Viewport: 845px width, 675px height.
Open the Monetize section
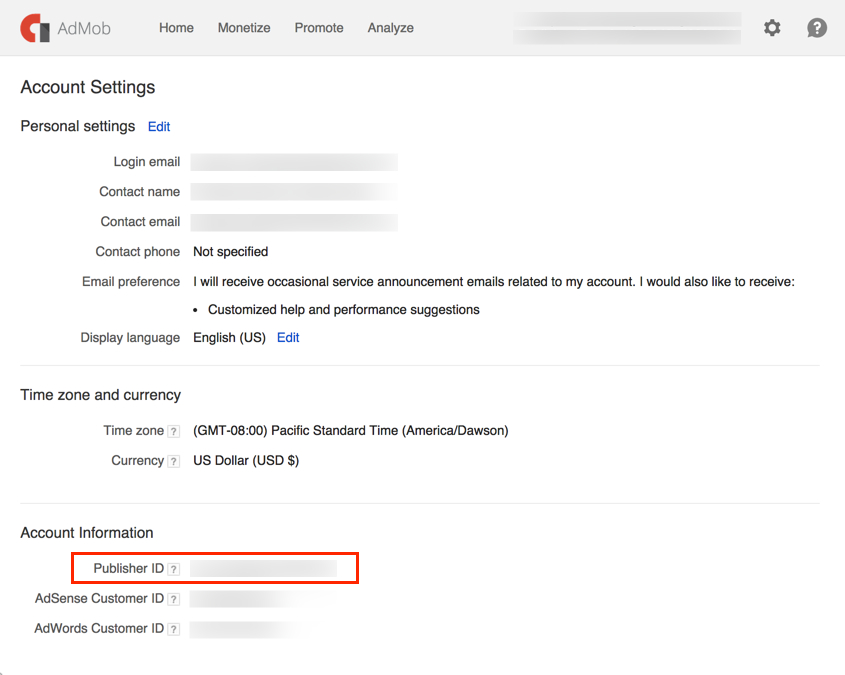coord(244,28)
